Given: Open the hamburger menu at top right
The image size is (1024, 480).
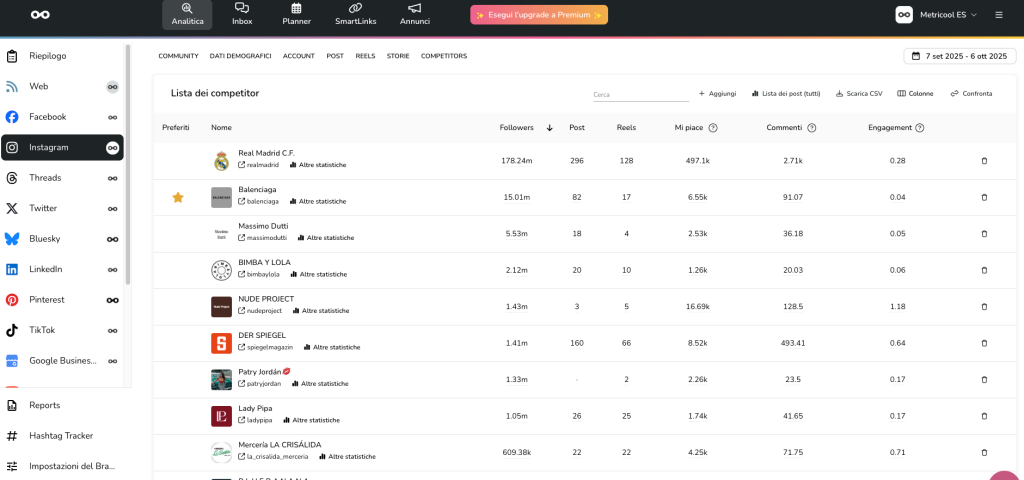Looking at the screenshot, I should 999,15.
